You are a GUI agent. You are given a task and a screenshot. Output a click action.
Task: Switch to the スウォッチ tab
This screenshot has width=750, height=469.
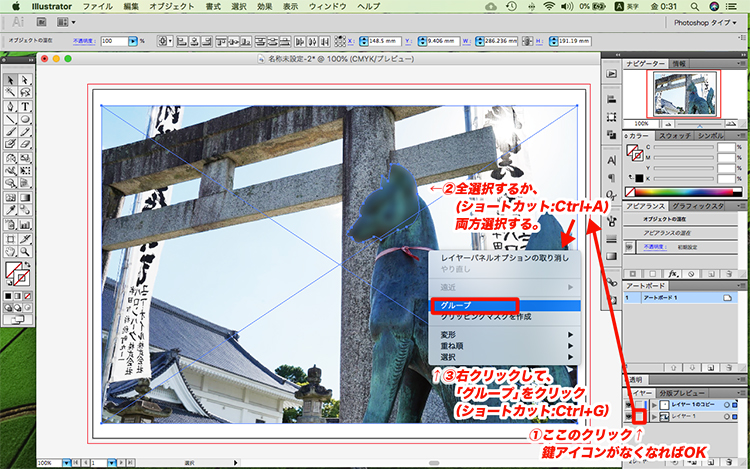point(676,134)
